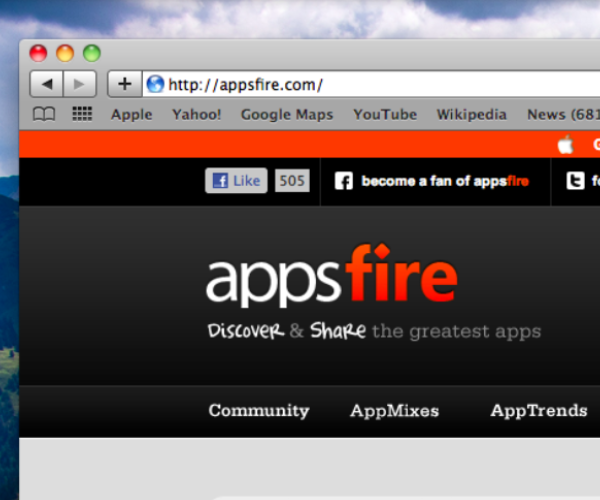
Task: Zoom window with the green button
Action: 92,53
